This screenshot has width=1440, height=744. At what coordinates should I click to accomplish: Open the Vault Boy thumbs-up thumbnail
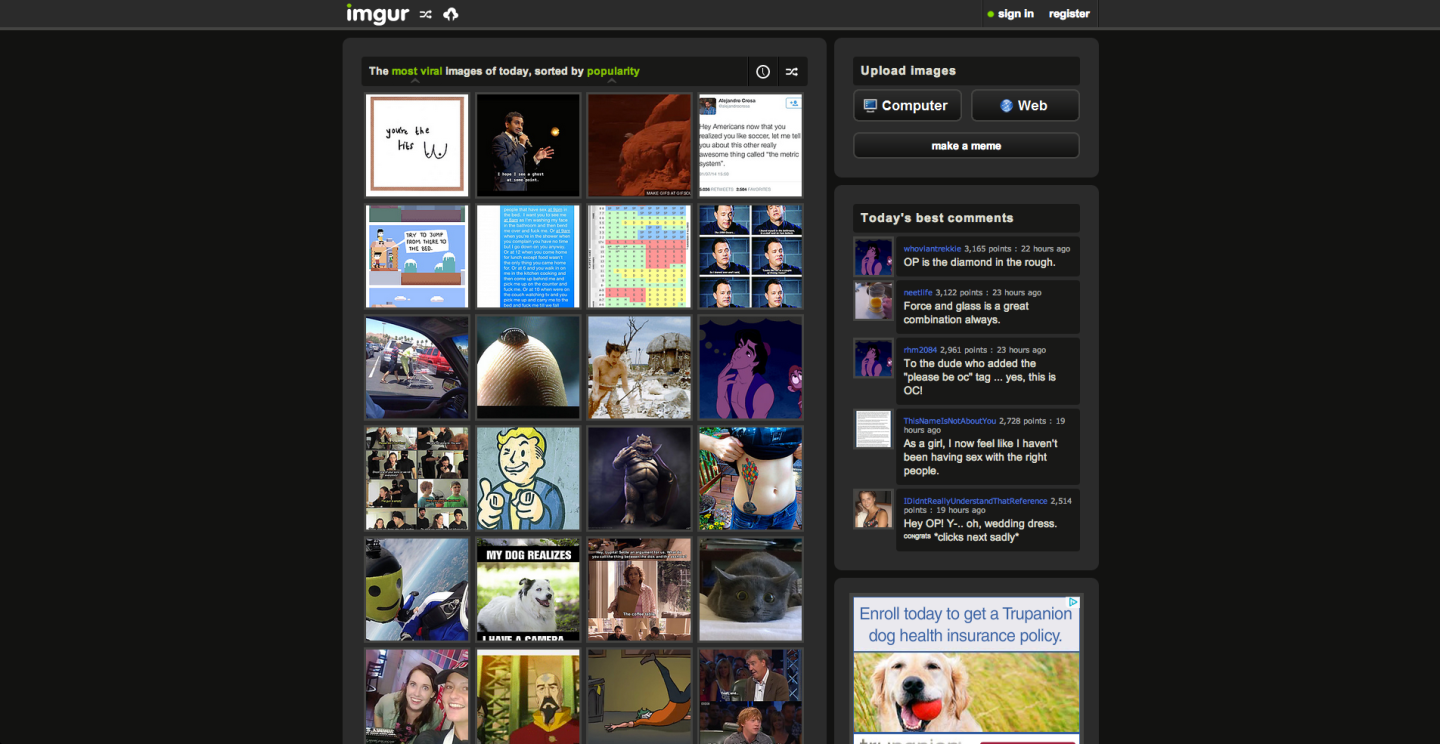(528, 478)
